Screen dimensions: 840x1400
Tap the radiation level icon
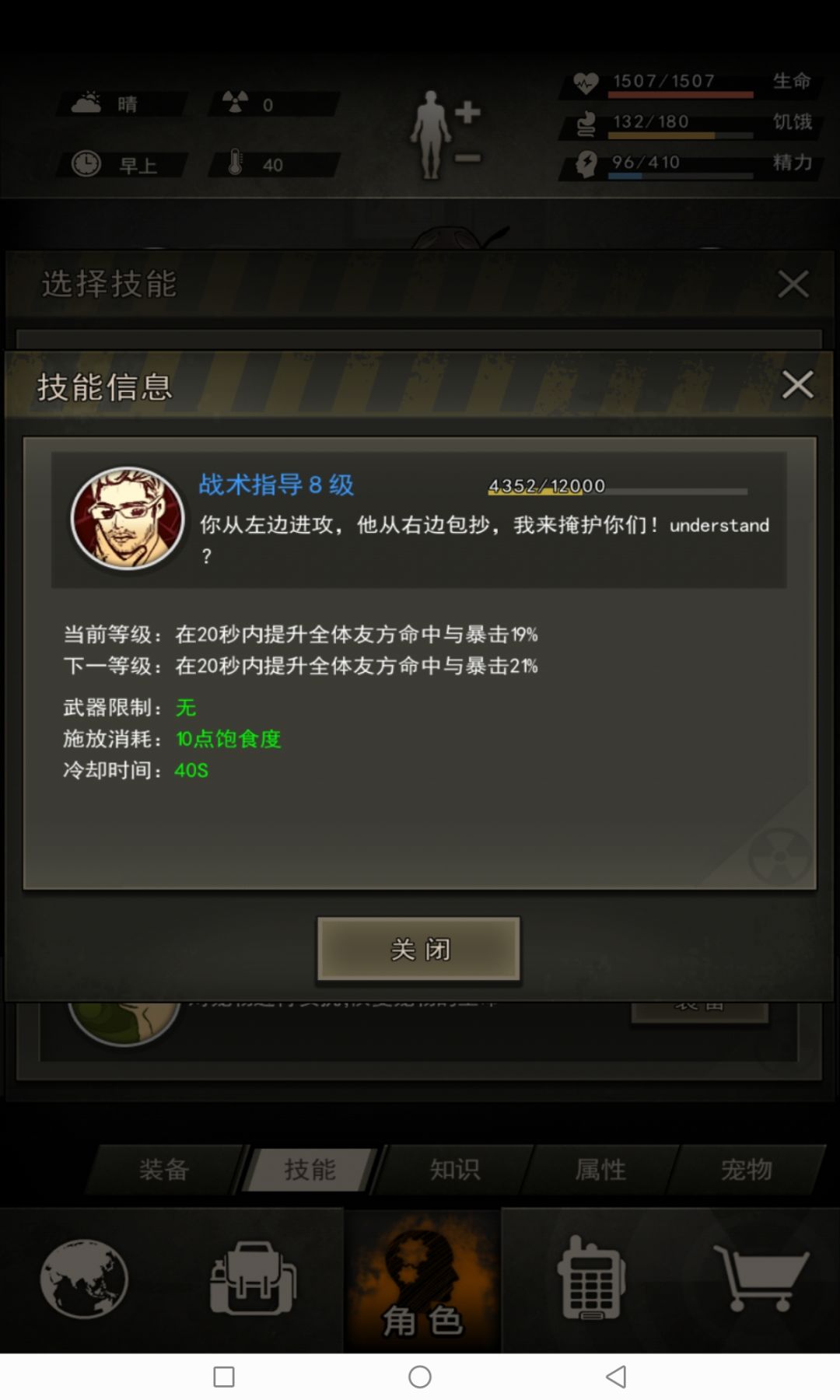click(235, 103)
